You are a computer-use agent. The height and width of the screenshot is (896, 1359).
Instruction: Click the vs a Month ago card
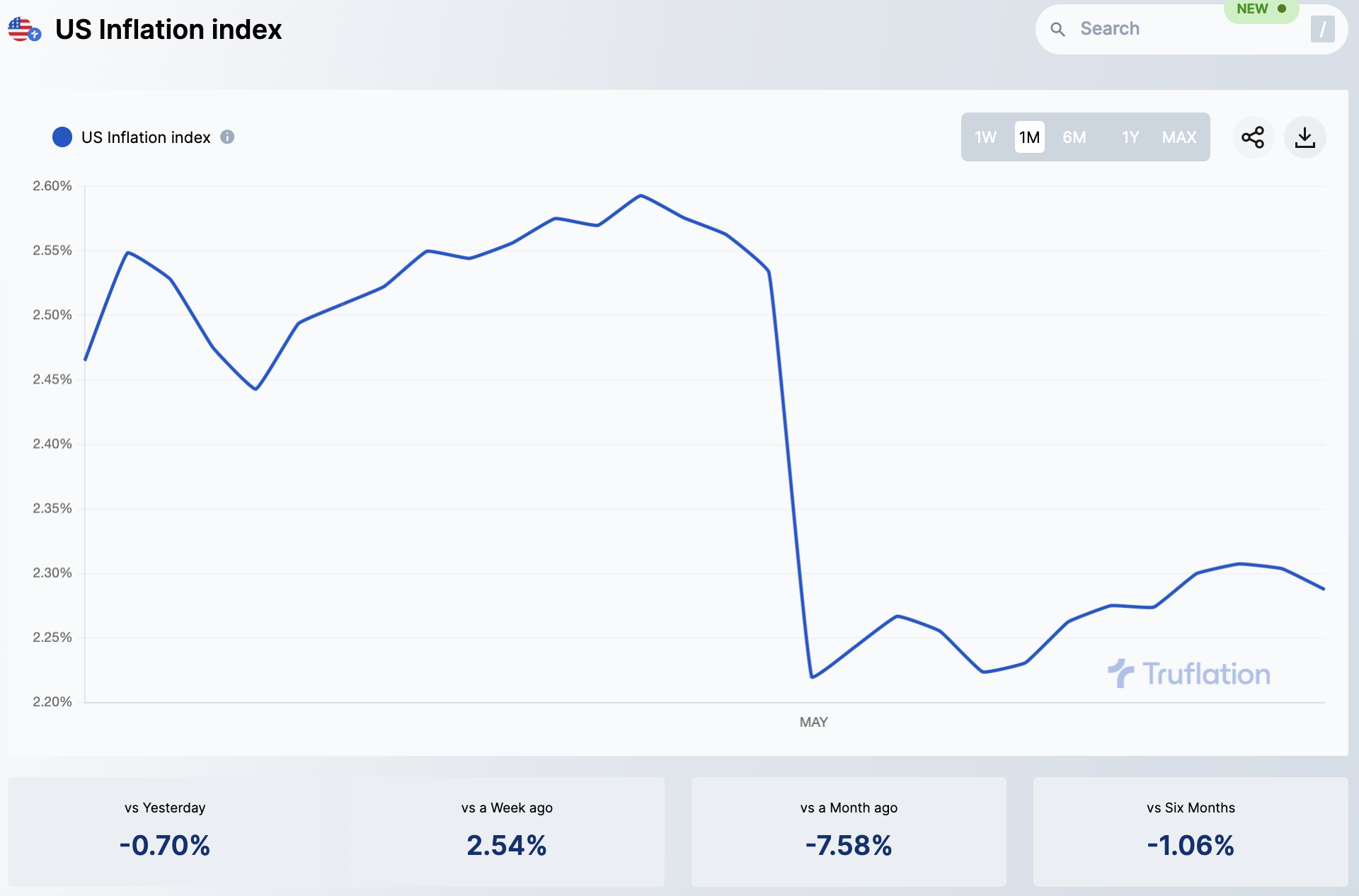(849, 832)
